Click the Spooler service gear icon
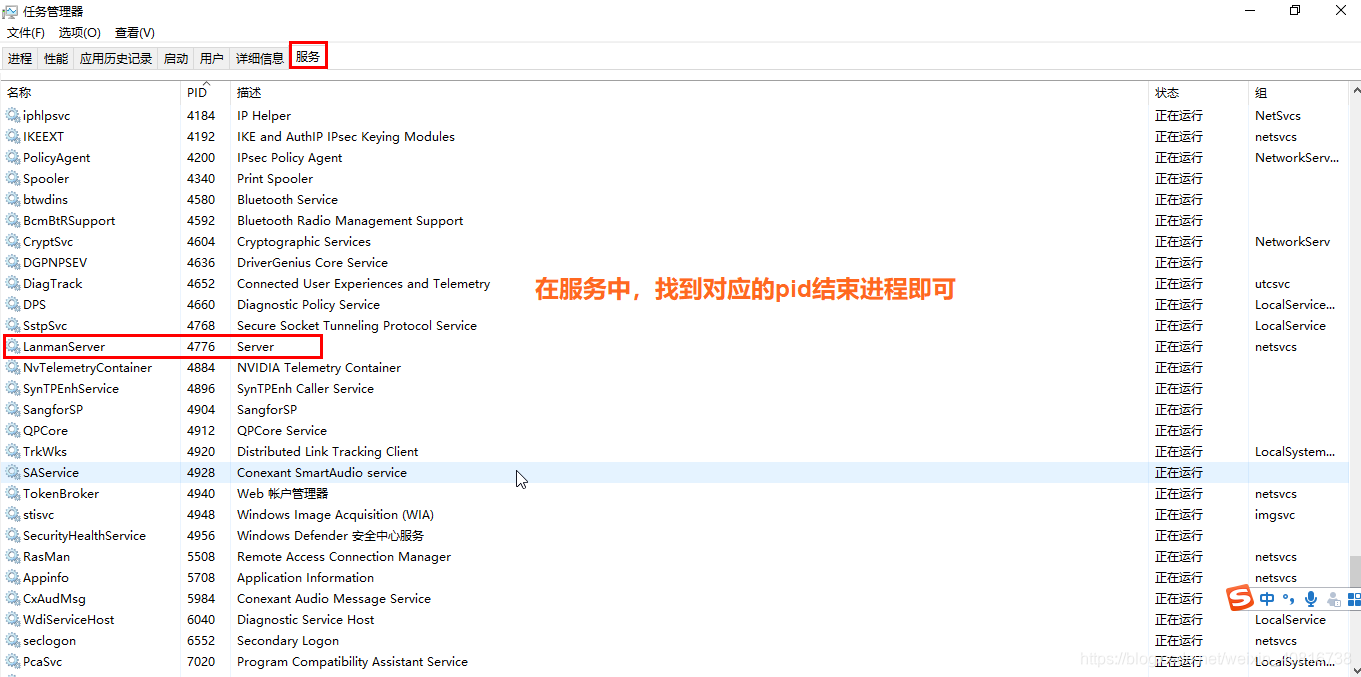Image resolution: width=1361 pixels, height=677 pixels. coord(13,179)
